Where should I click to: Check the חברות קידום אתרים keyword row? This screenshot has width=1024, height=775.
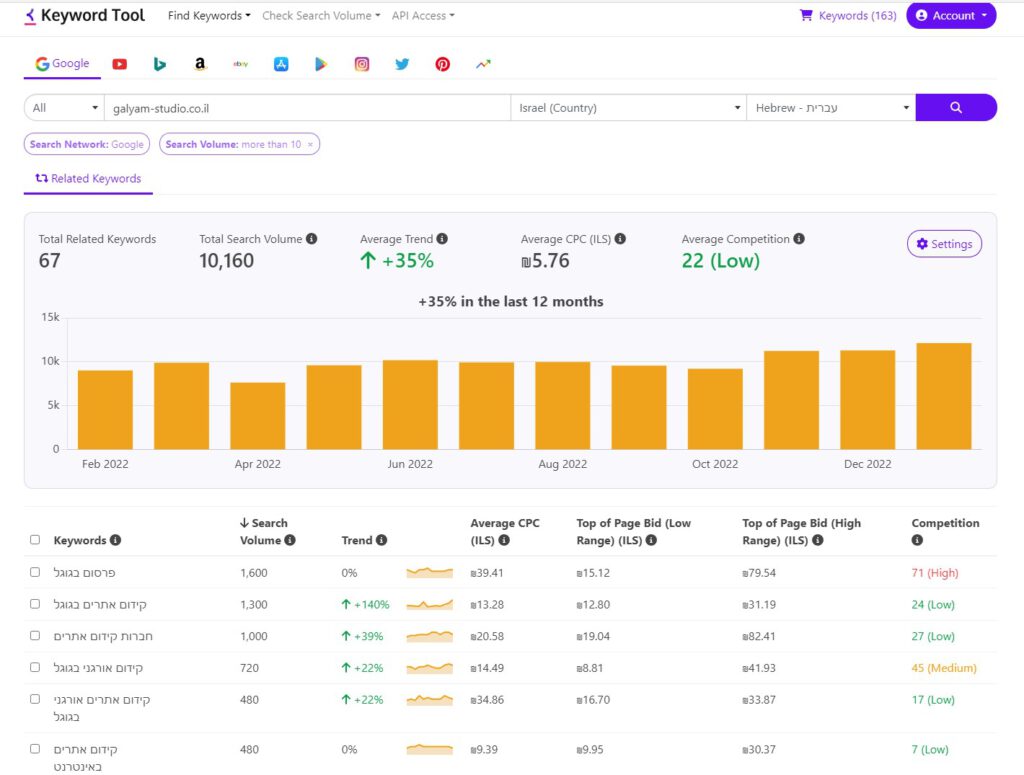[x=35, y=635]
